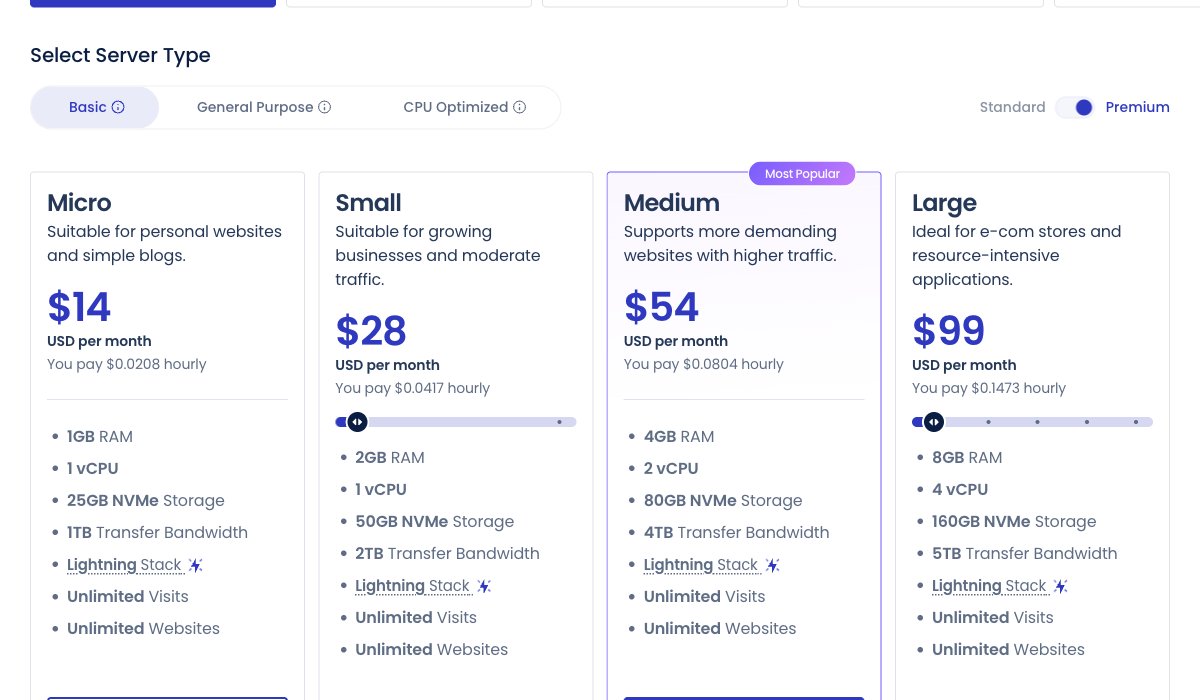Click "4 vCPU" in Large card
The height and width of the screenshot is (700, 1200).
click(960, 490)
